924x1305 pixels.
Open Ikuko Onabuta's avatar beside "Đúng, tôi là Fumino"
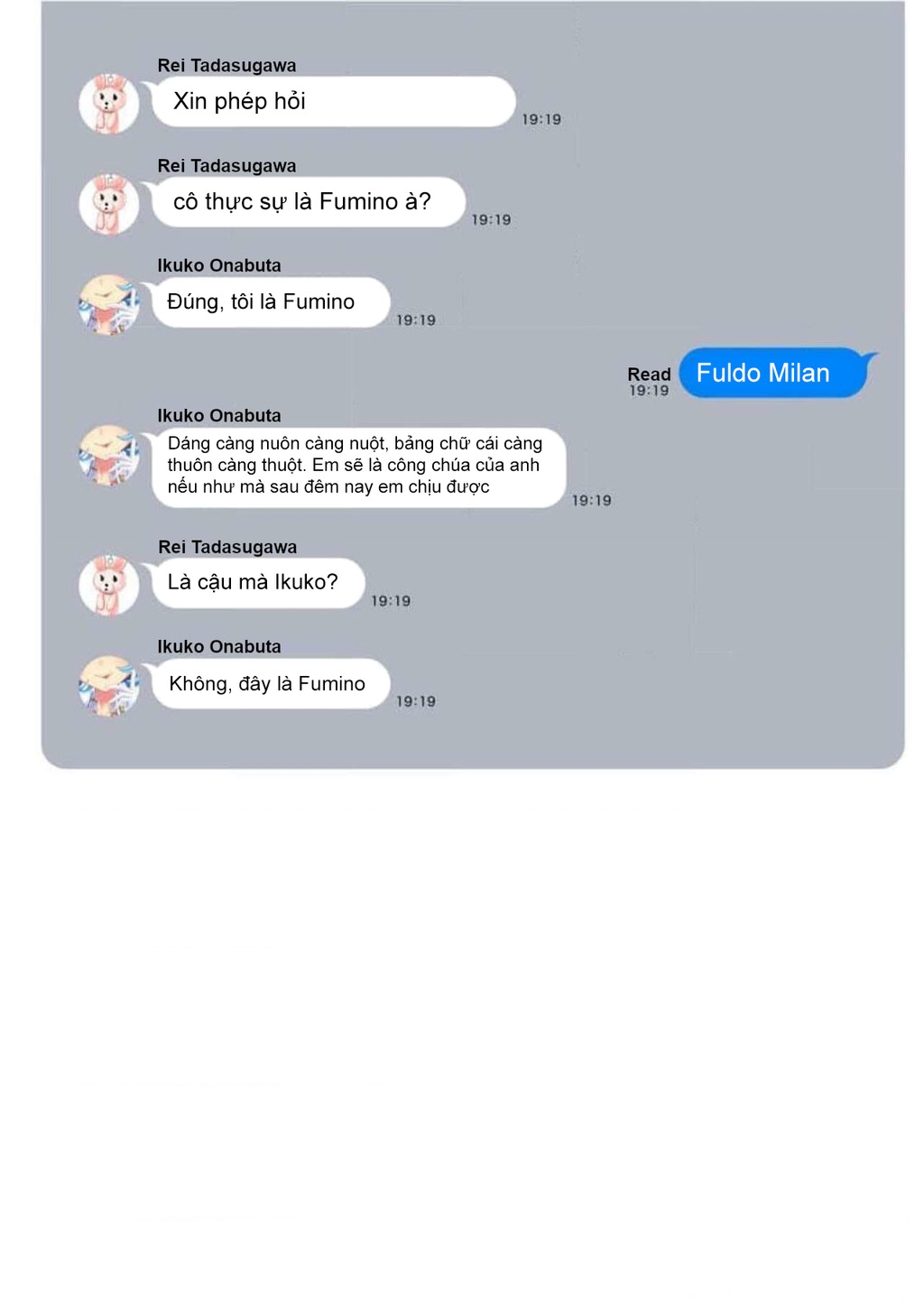109,305
